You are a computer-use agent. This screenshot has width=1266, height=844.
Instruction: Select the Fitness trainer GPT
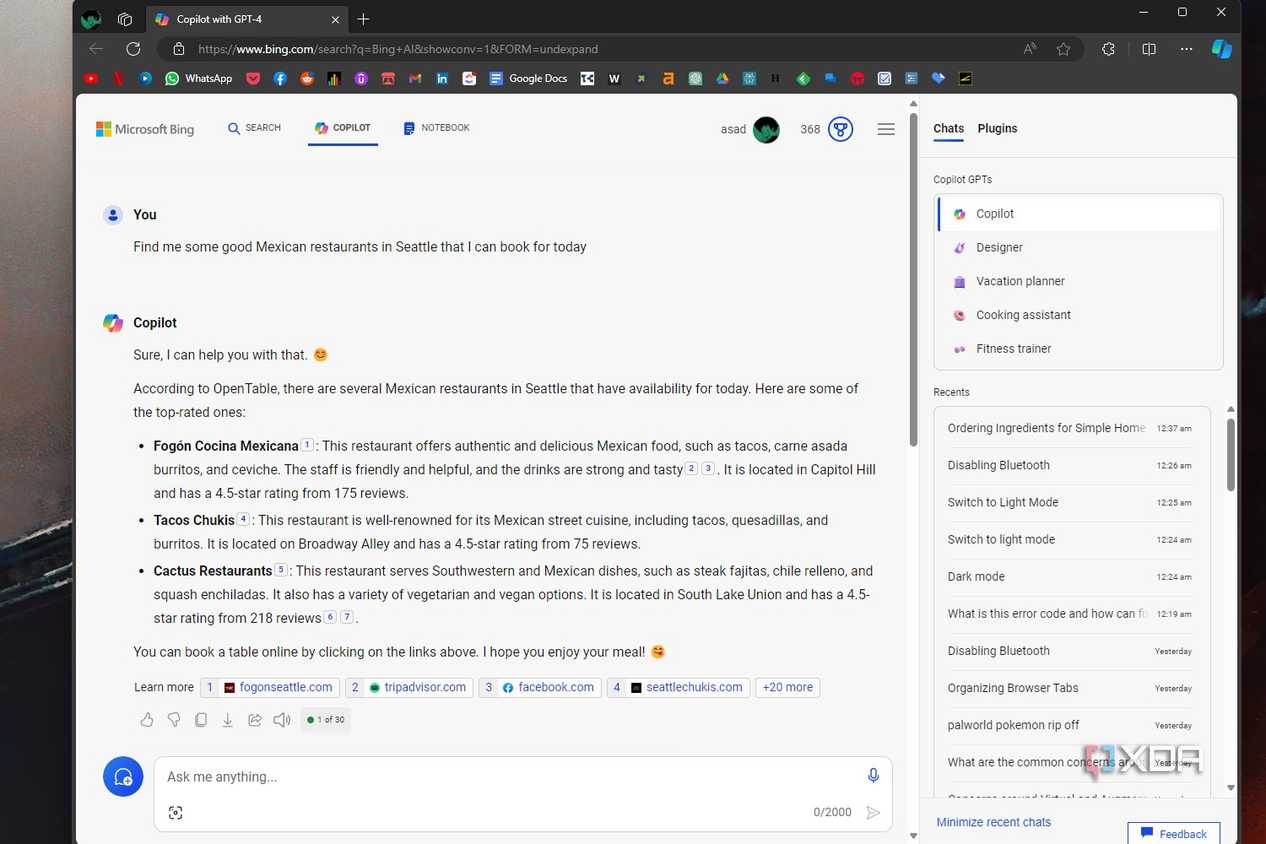coord(1079,349)
